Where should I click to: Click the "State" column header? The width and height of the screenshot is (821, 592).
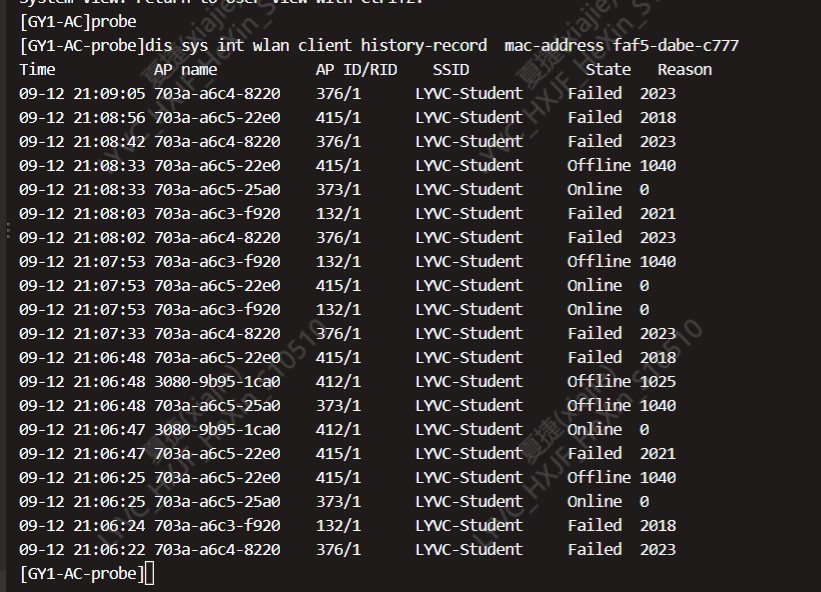pos(608,70)
